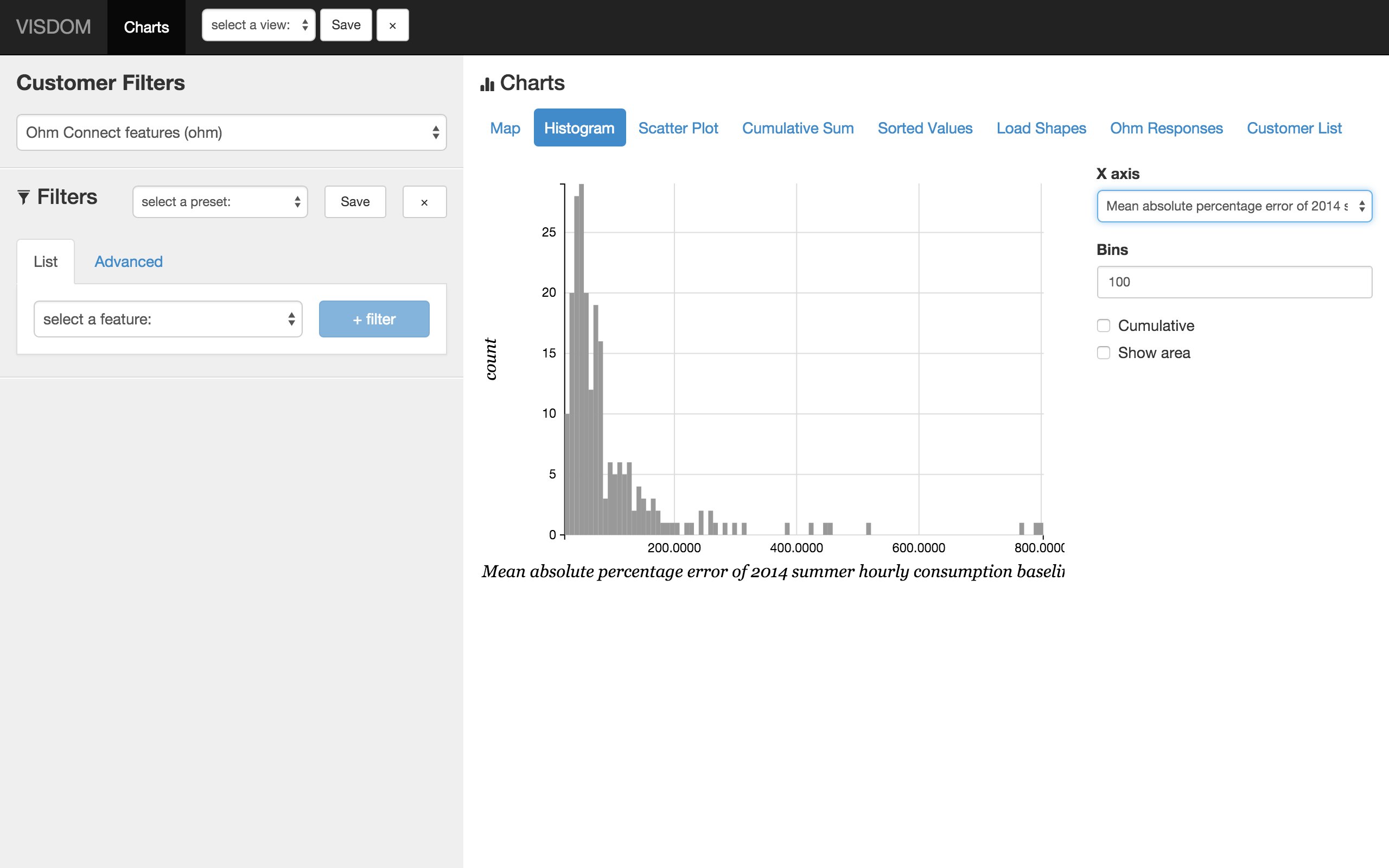Click the VISDOM brand logo

tap(53, 27)
